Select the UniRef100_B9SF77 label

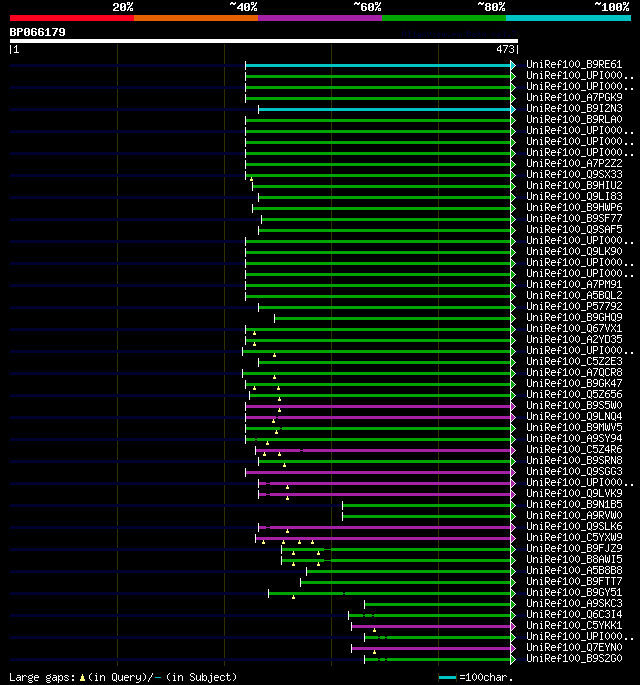[x=574, y=218]
